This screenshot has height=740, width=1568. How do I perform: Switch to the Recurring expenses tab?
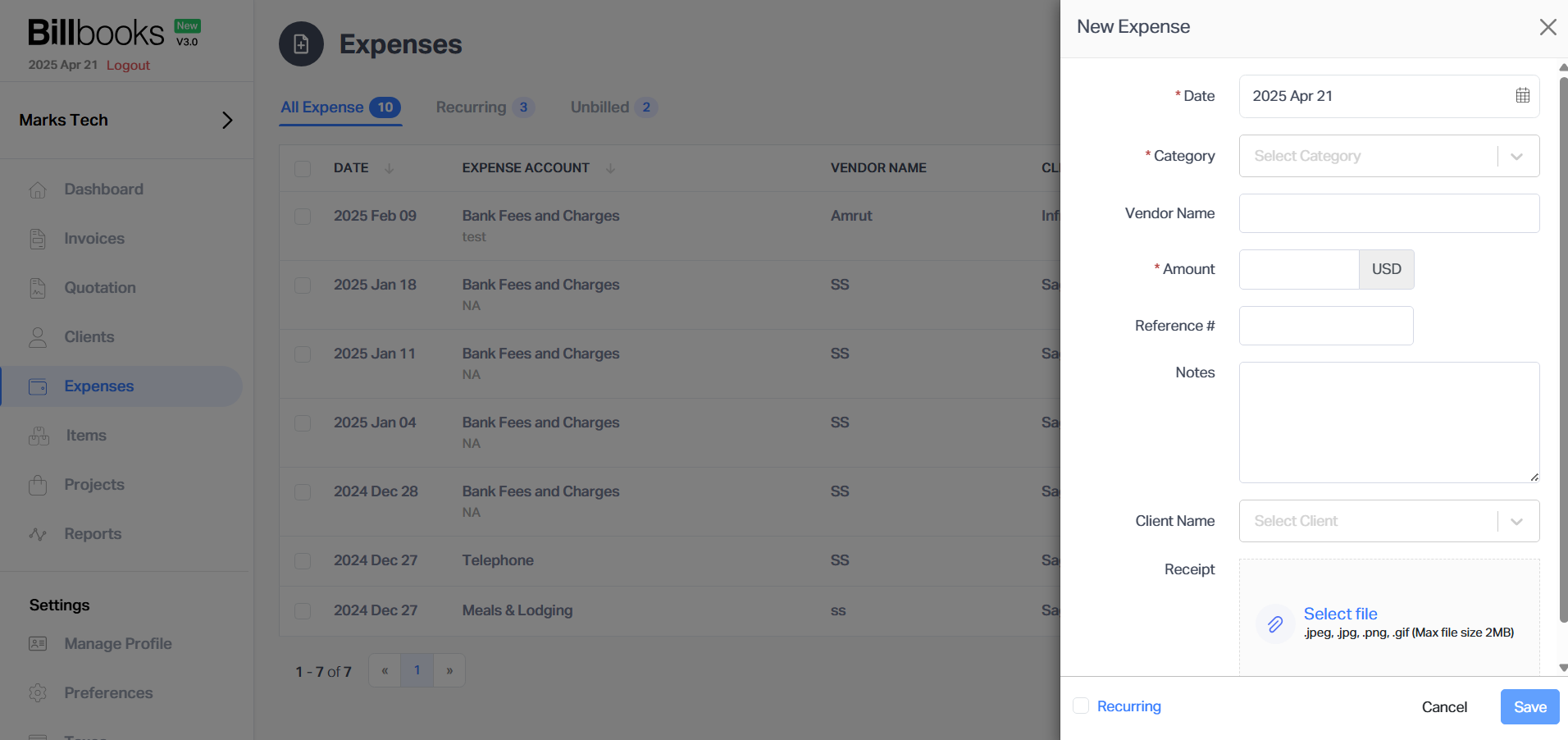(x=470, y=107)
